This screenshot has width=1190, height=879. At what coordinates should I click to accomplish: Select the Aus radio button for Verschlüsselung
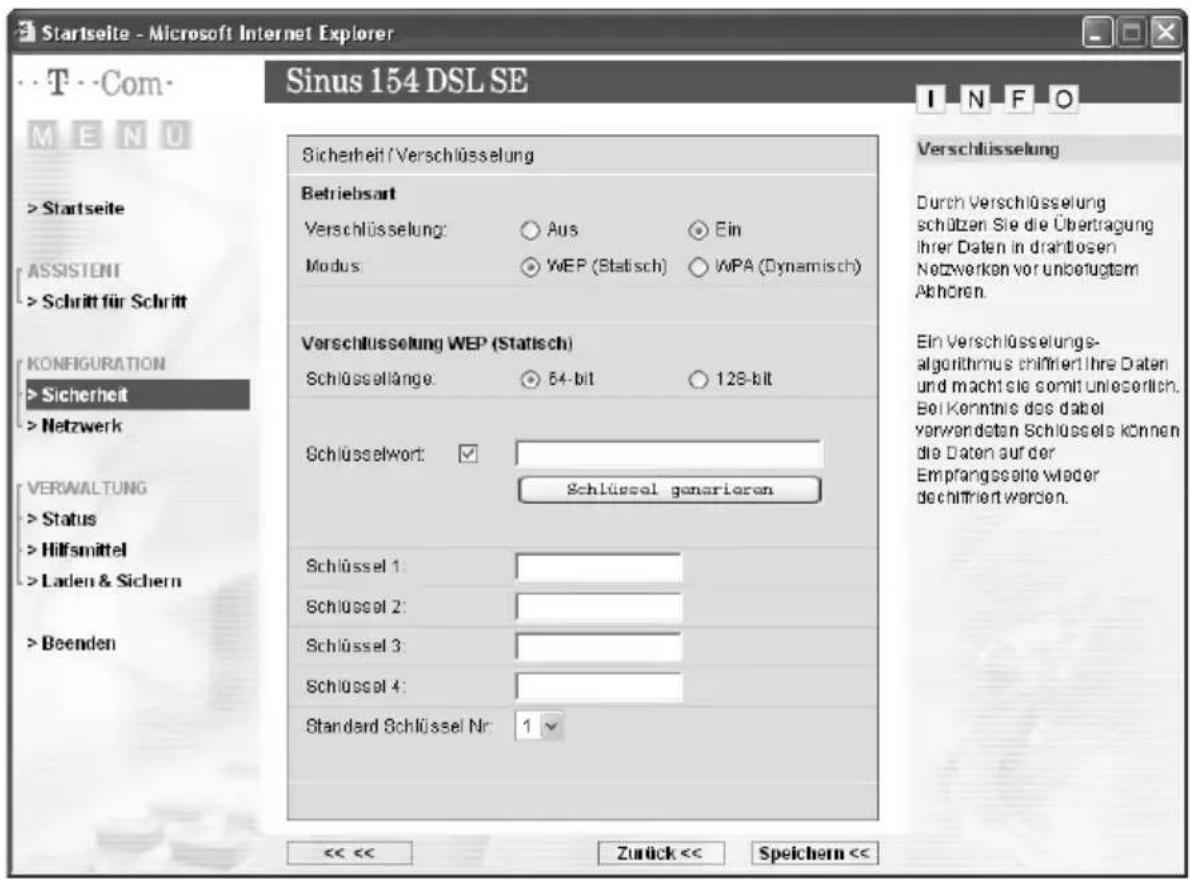tap(530, 230)
